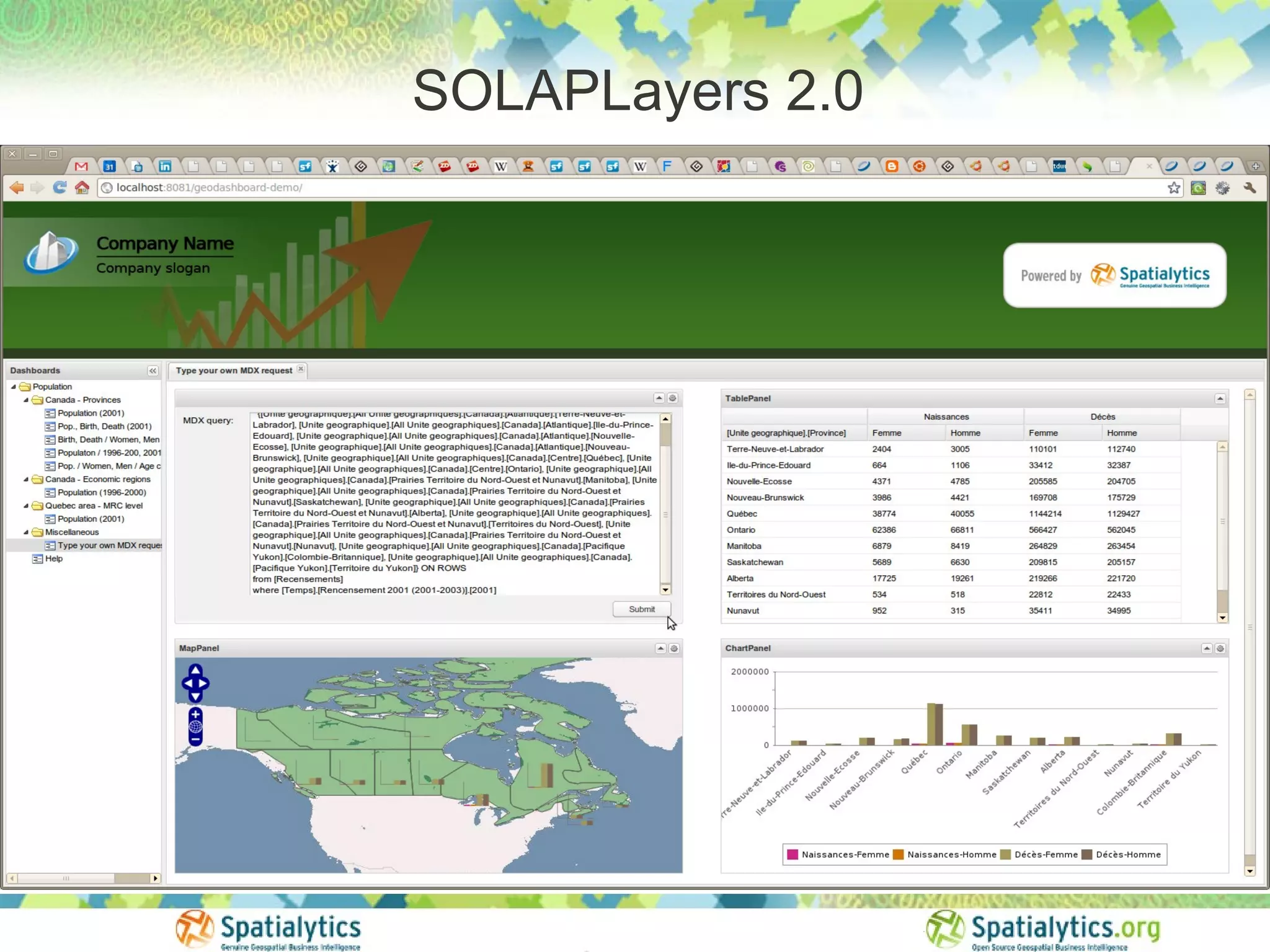Toggle Naissances-Homme legend swatch
Screen dimensions: 1270x952
tap(898, 855)
